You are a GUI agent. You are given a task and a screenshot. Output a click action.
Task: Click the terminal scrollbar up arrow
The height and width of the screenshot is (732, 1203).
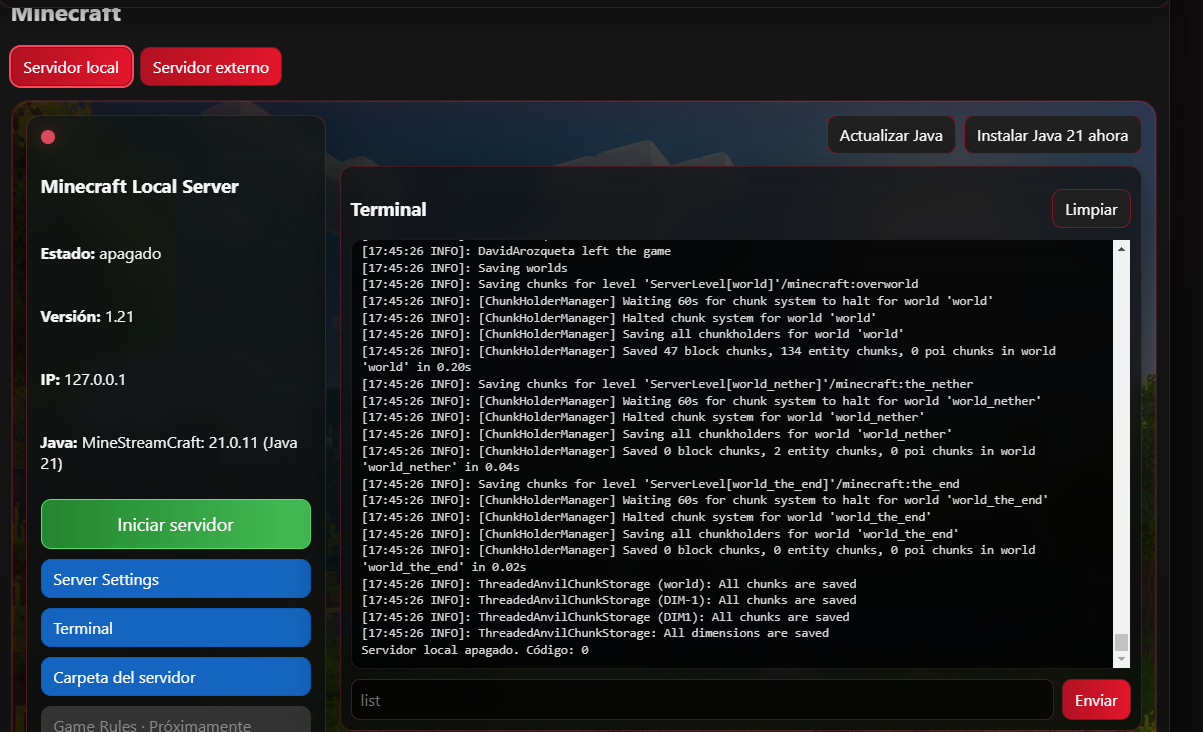(x=1121, y=249)
